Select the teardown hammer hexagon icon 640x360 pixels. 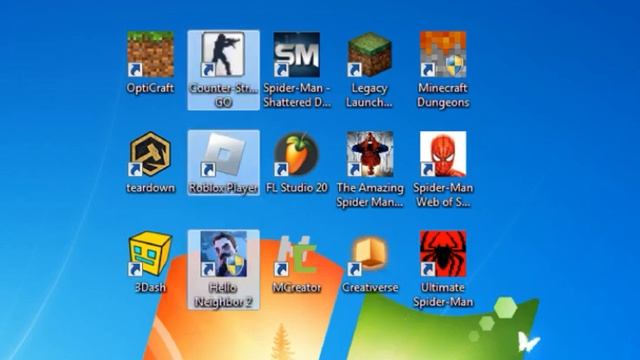tap(151, 154)
